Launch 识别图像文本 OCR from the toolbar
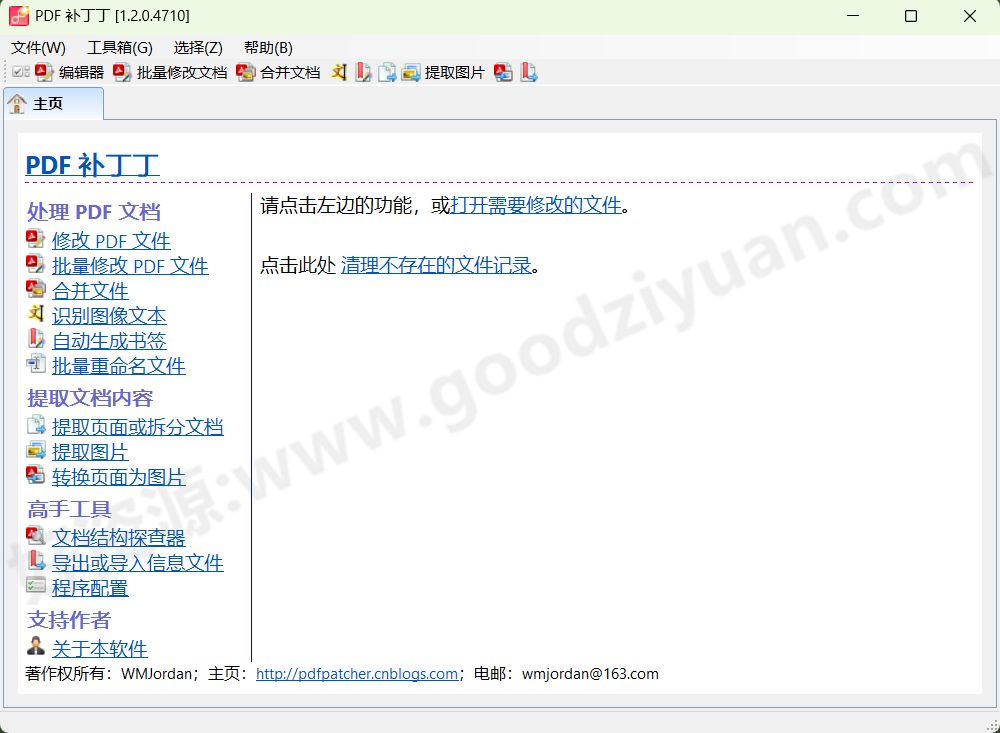This screenshot has height=733, width=1000. coord(338,71)
